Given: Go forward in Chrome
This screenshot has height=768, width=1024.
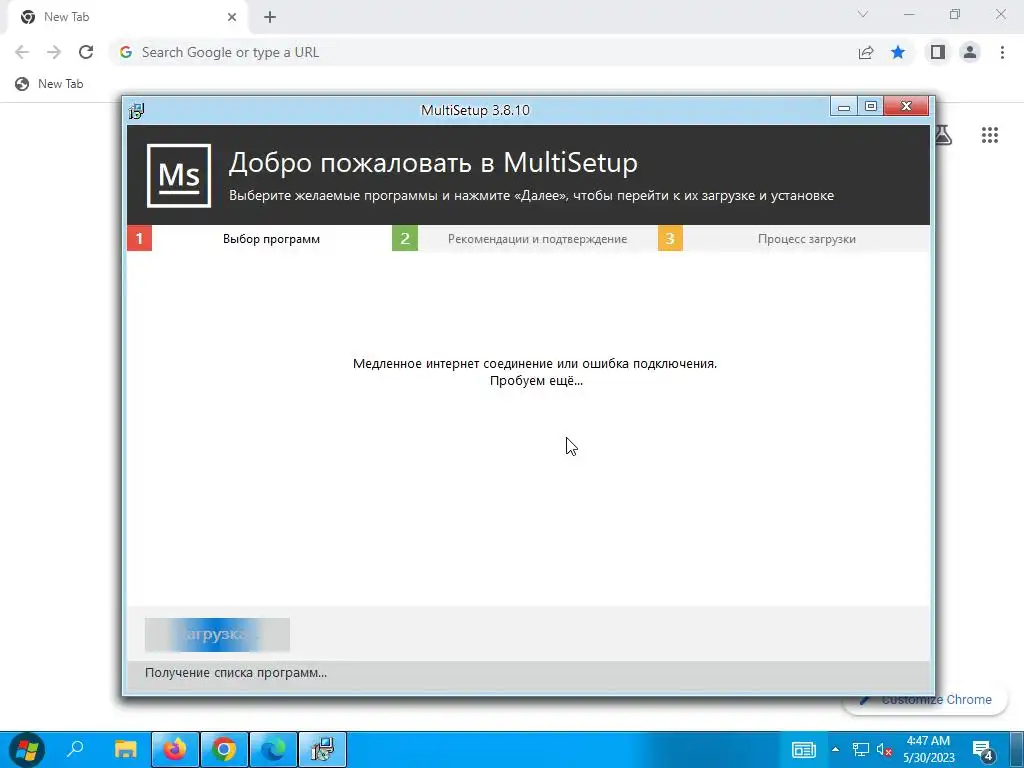Looking at the screenshot, I should pyautogui.click(x=54, y=52).
